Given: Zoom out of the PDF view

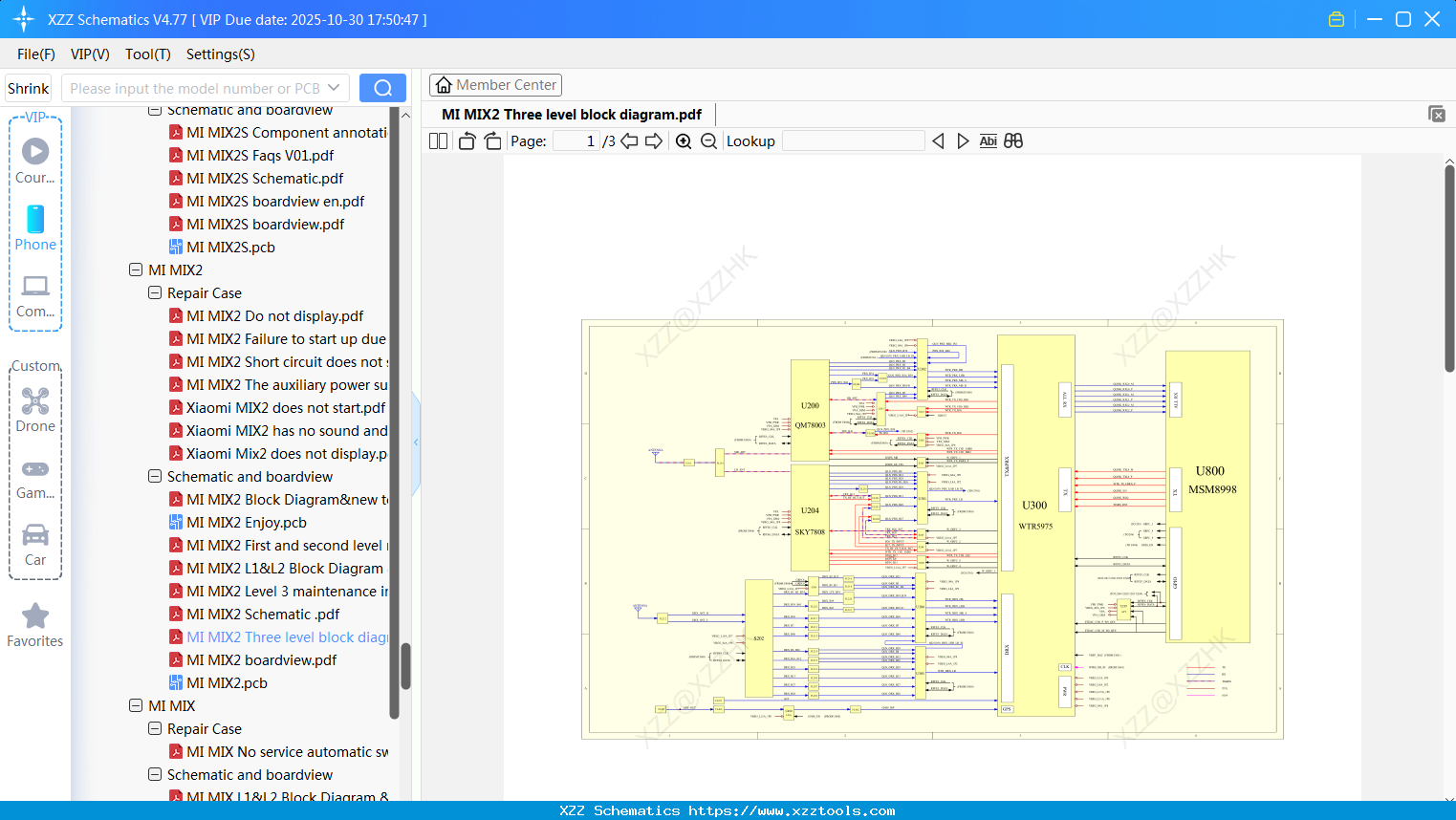Looking at the screenshot, I should pos(707,140).
